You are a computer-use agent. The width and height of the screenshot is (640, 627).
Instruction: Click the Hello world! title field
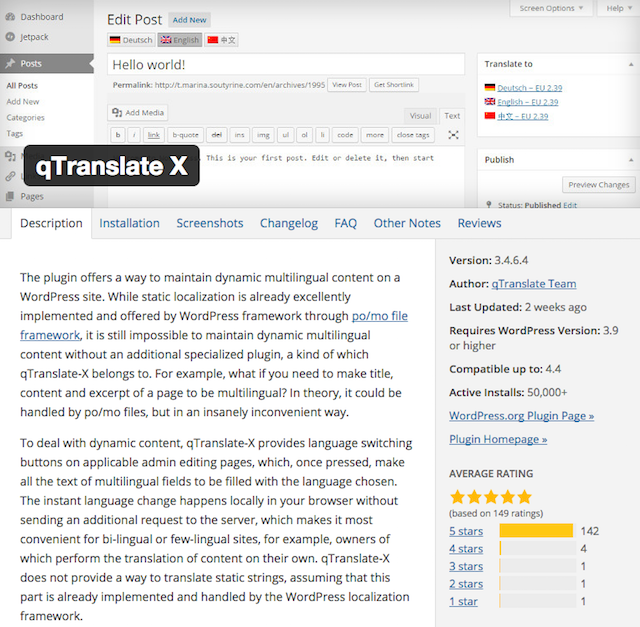(286, 64)
